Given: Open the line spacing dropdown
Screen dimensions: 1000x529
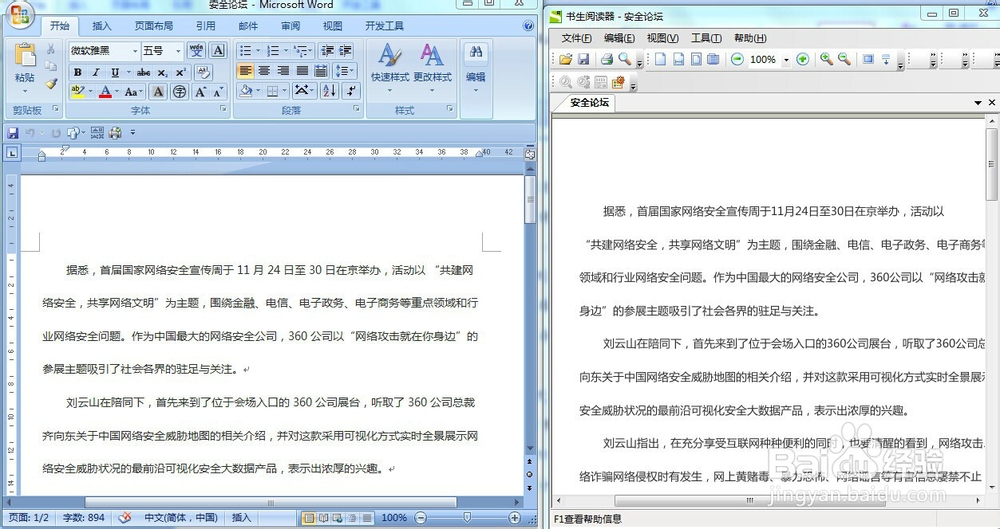Looking at the screenshot, I should (346, 71).
